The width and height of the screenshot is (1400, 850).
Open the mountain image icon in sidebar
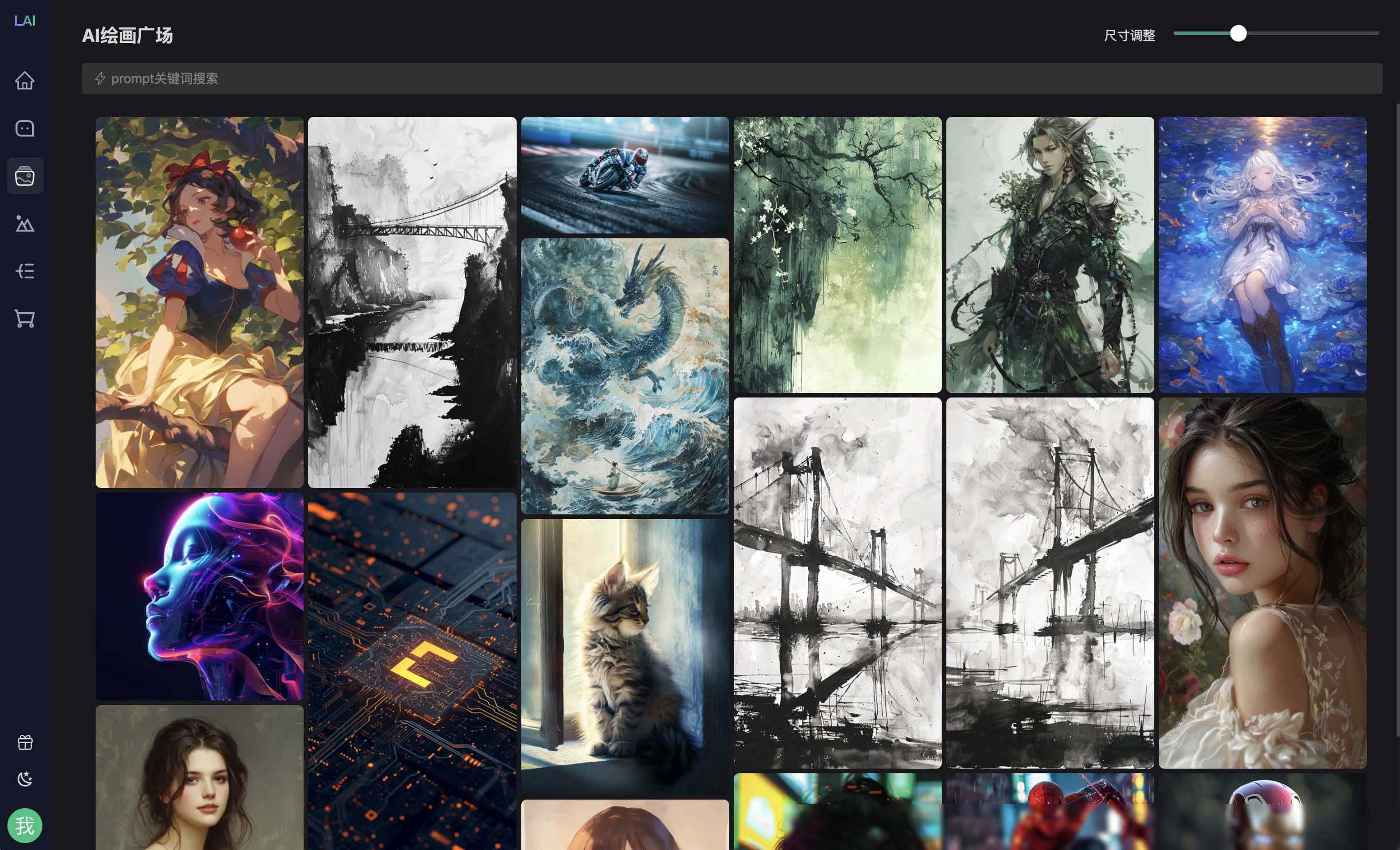pos(25,223)
